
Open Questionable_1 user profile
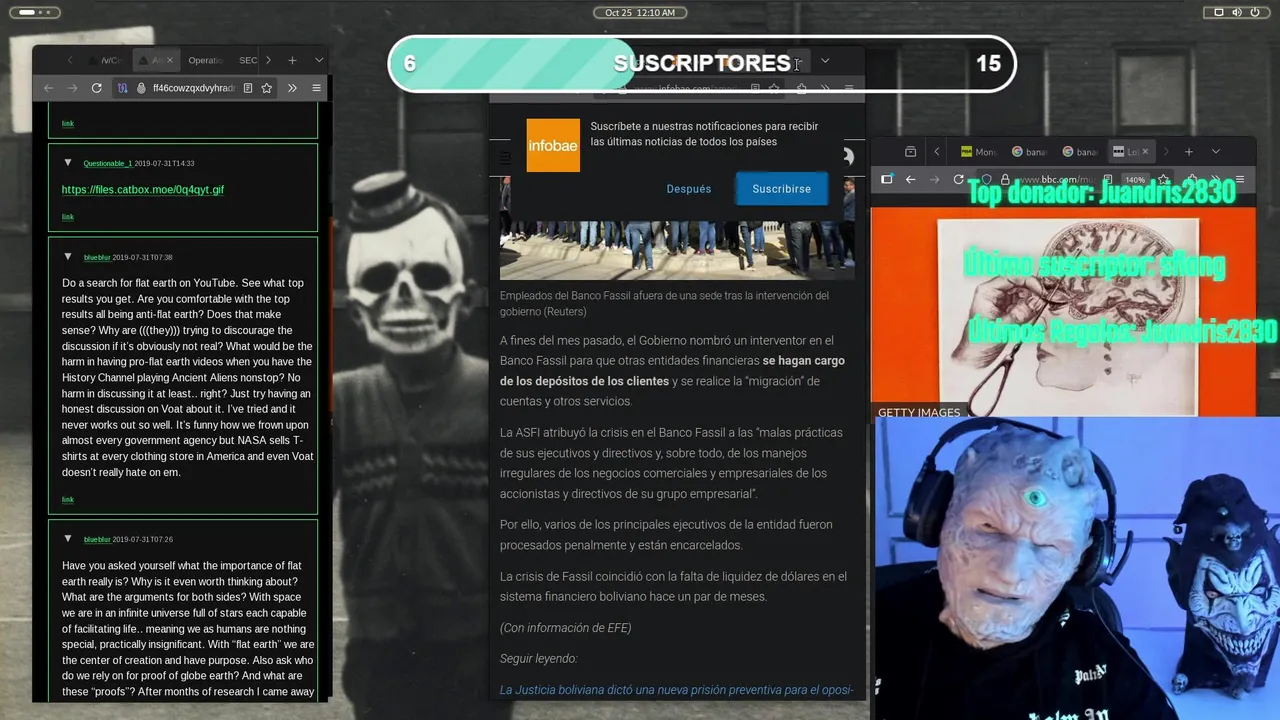108,163
